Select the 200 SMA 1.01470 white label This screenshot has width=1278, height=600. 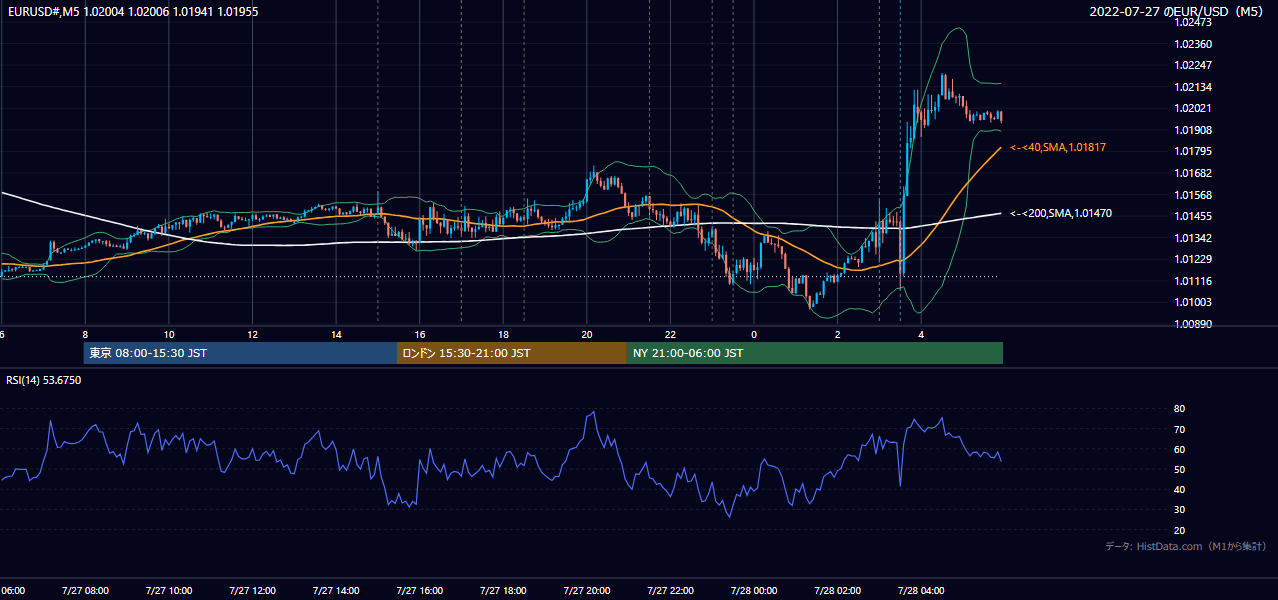(1060, 213)
